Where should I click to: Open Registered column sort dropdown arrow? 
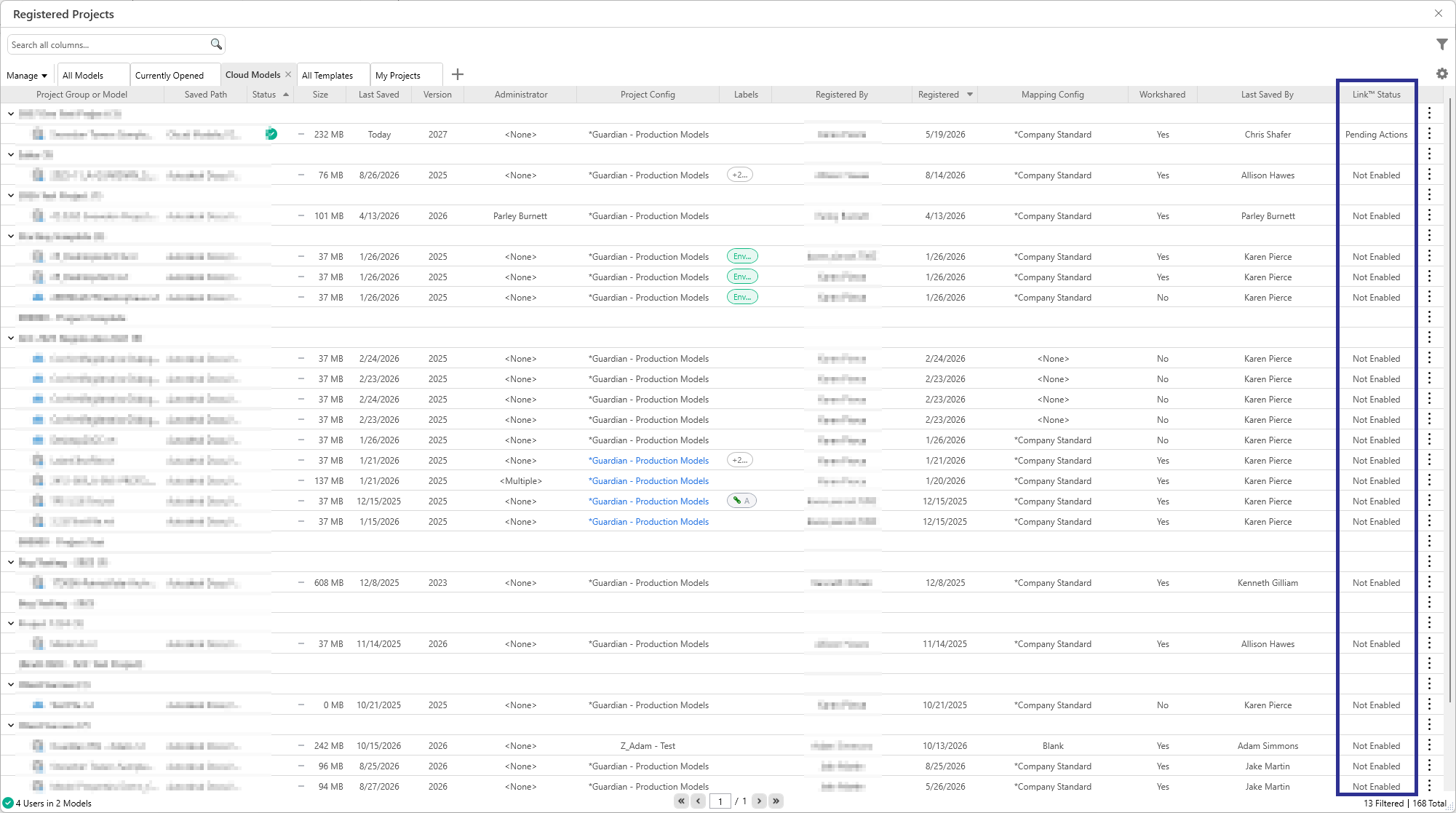[970, 94]
